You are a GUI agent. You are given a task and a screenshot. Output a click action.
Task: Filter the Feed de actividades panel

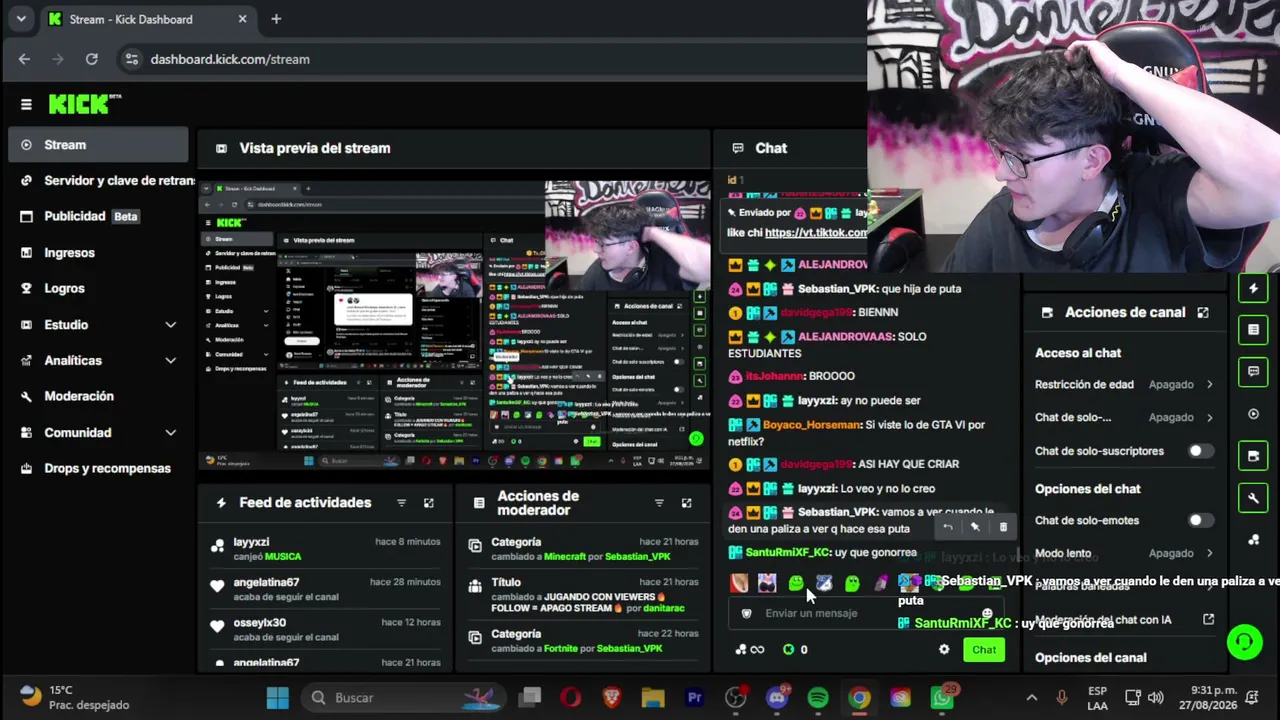(401, 503)
